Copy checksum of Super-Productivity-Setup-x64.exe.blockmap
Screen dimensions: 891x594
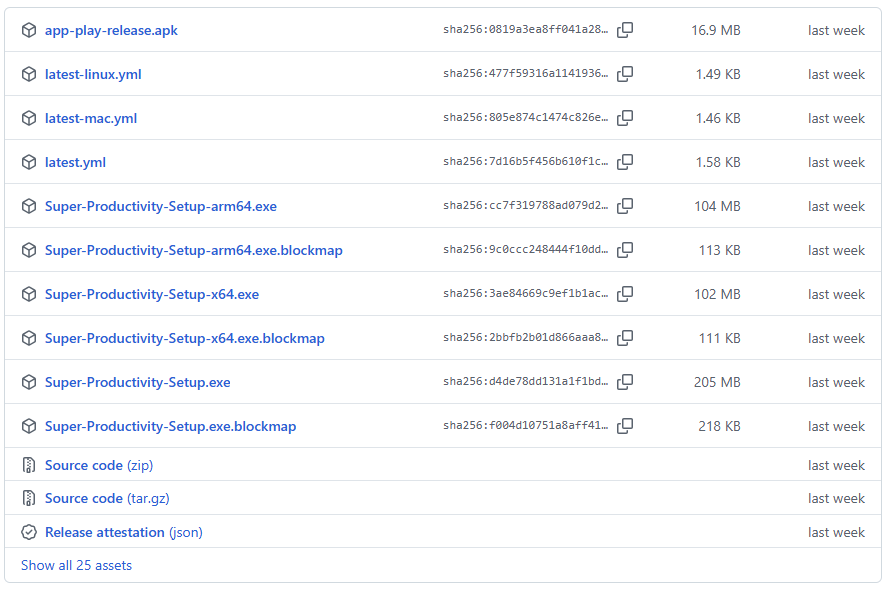click(x=625, y=338)
